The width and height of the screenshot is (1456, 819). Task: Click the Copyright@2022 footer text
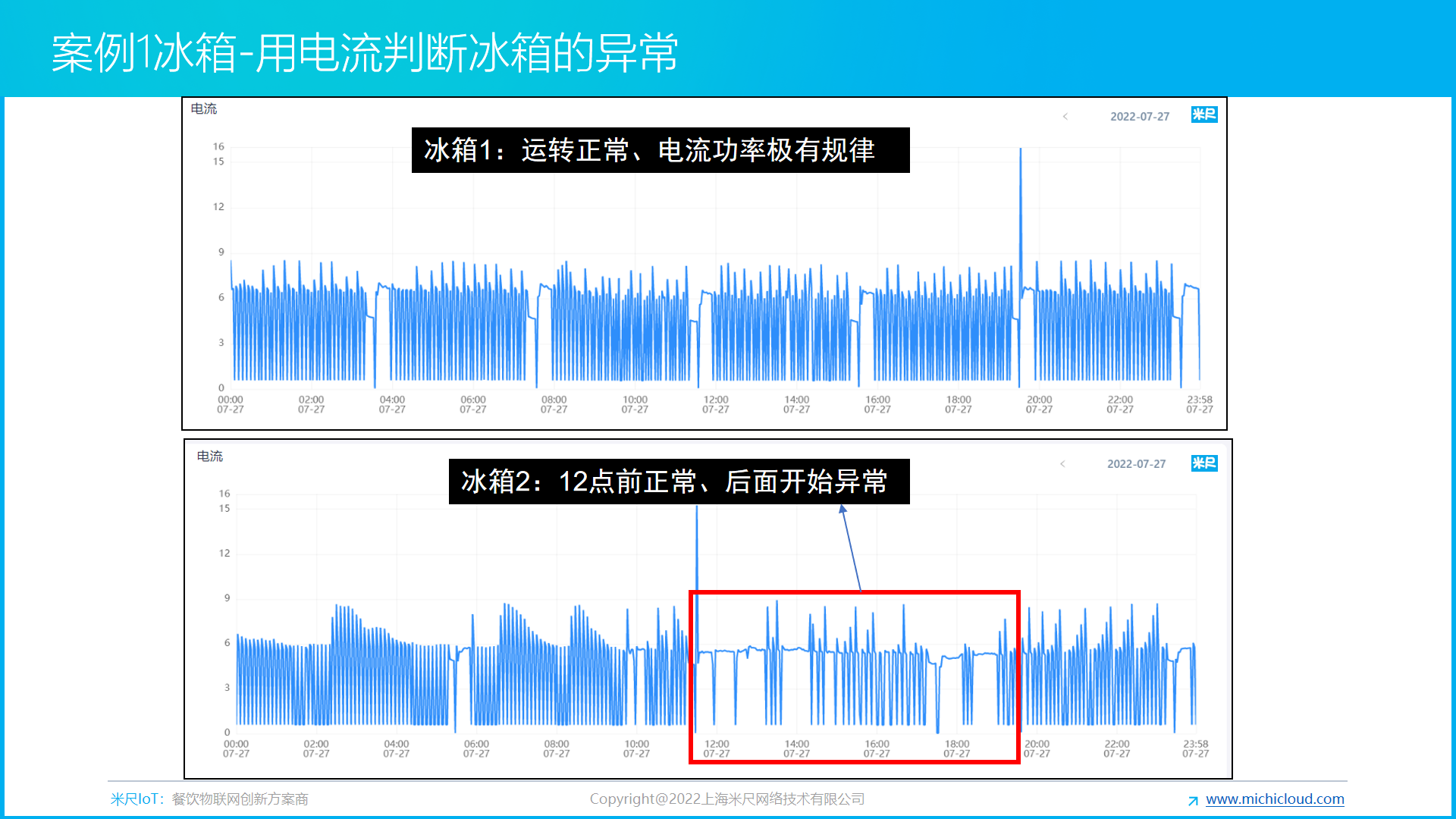[x=727, y=799]
